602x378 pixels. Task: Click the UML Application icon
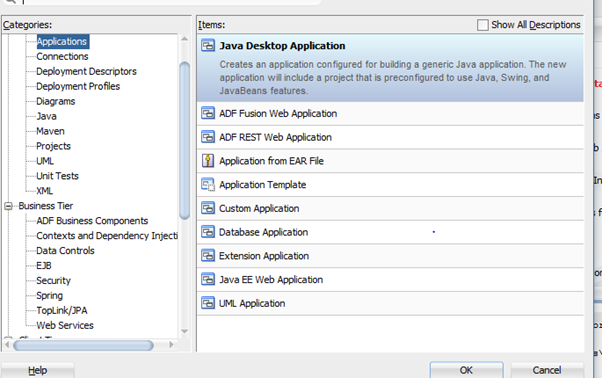pos(208,303)
